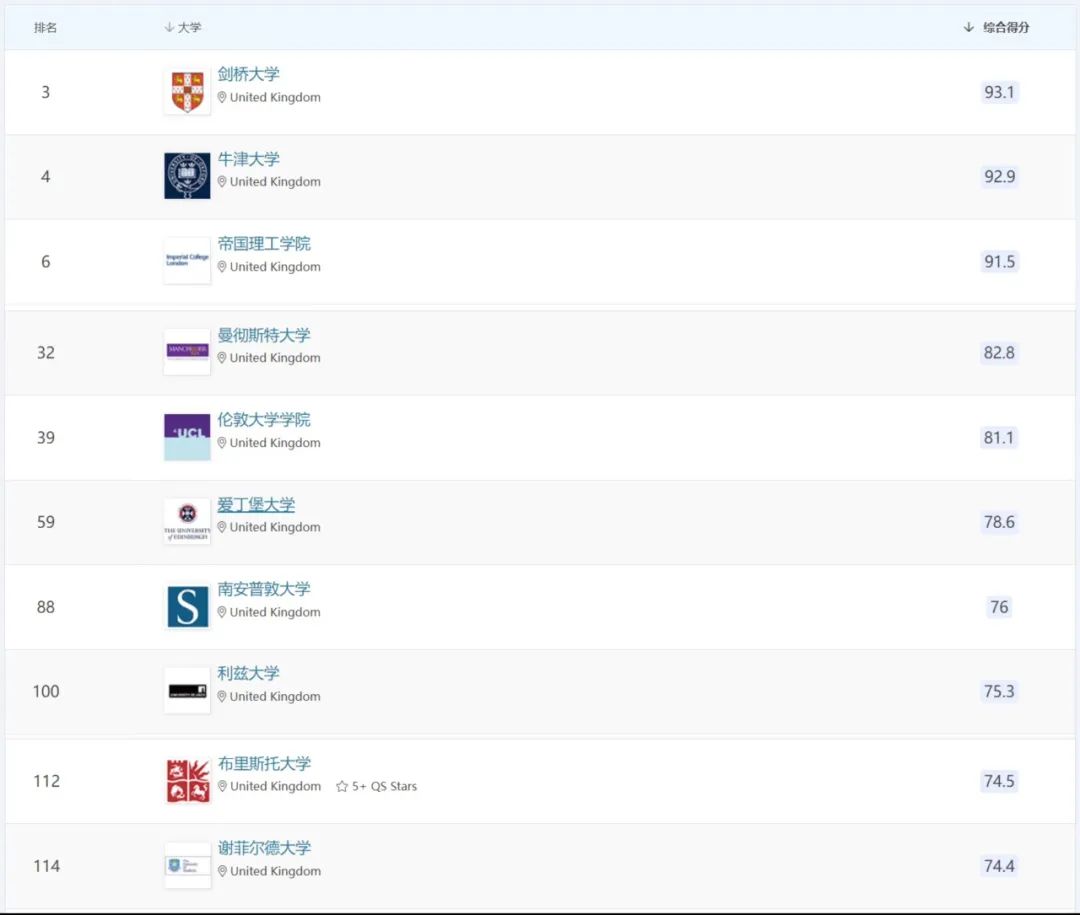1080x915 pixels.
Task: Click the location pin under 谢菲尔德大学
Action: click(222, 871)
